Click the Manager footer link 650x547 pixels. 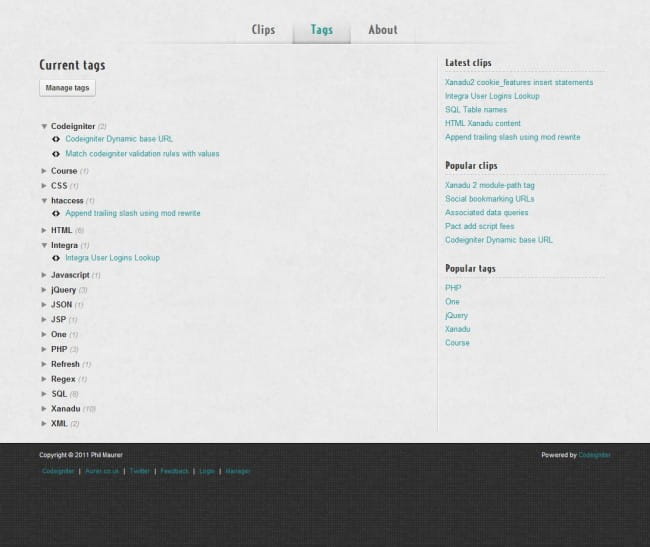point(238,471)
